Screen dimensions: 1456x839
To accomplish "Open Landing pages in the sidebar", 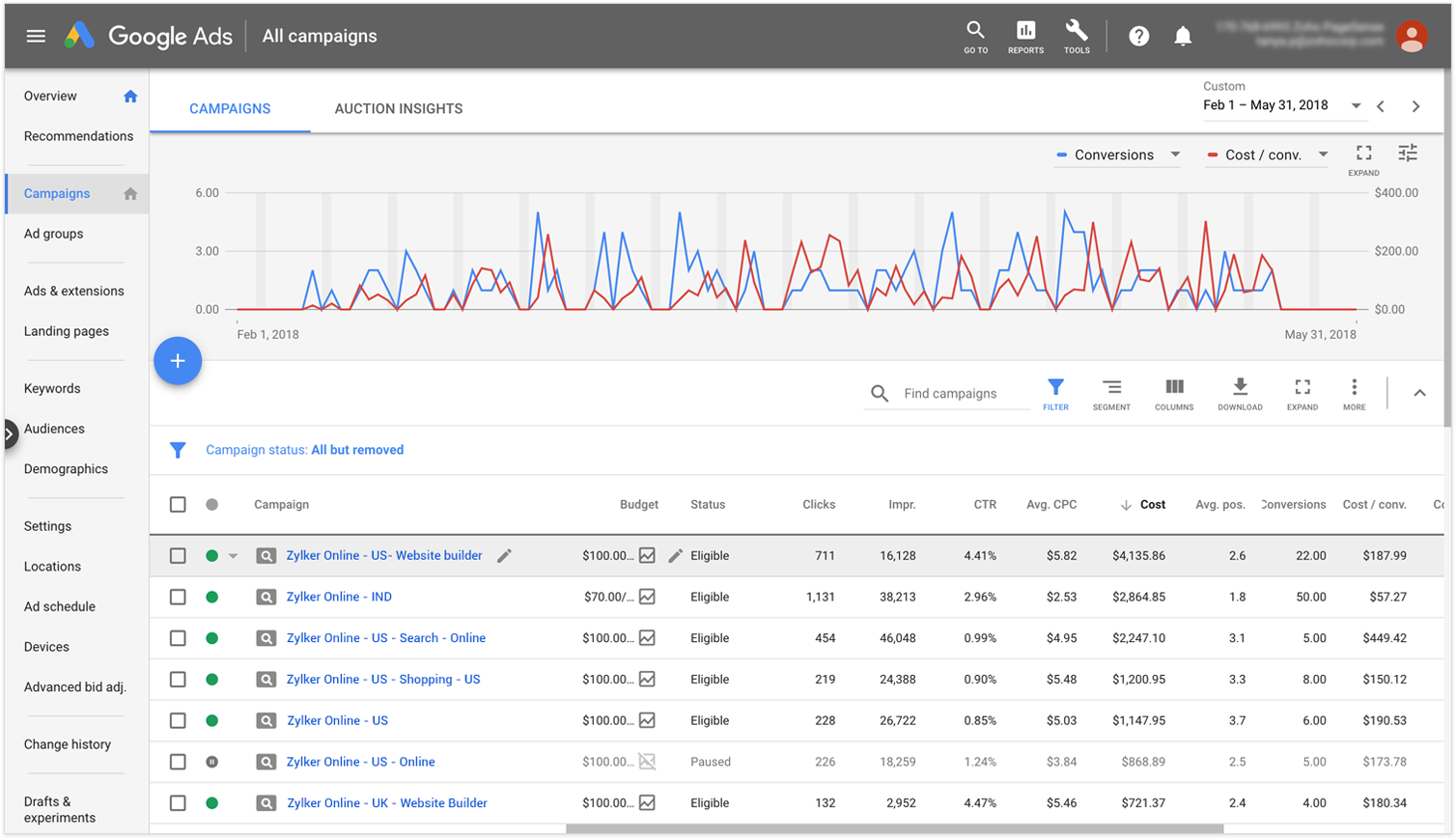I will pyautogui.click(x=67, y=331).
